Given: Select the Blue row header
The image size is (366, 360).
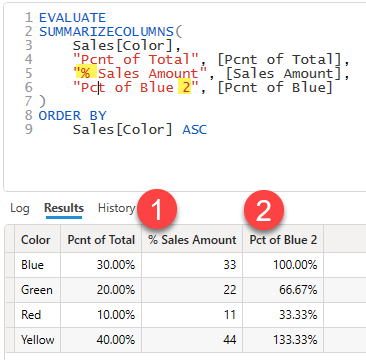Looking at the screenshot, I should [10, 265].
